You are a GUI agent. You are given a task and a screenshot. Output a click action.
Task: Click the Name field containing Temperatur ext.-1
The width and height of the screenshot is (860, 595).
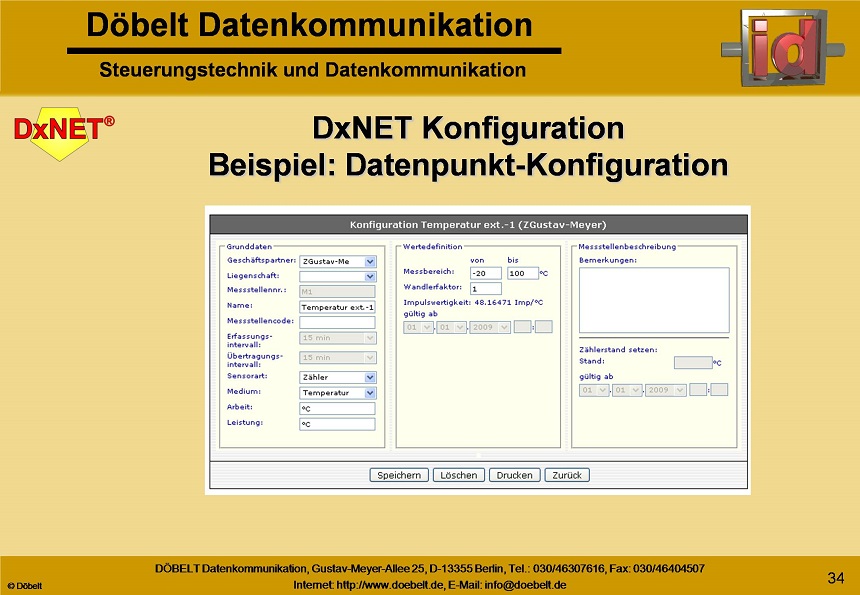(x=337, y=307)
